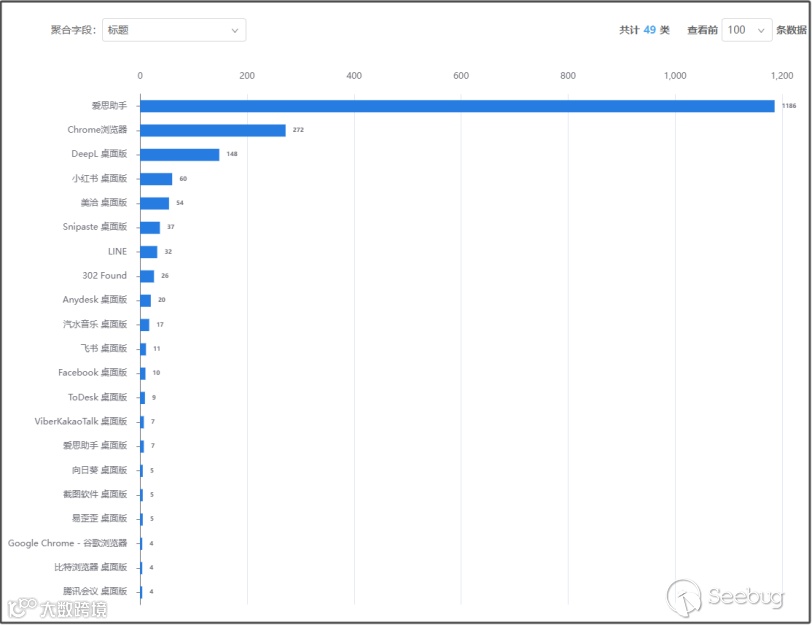Select the 小红书 桌面版 bar
Viewport: 812px width, 625px height.
[156, 179]
